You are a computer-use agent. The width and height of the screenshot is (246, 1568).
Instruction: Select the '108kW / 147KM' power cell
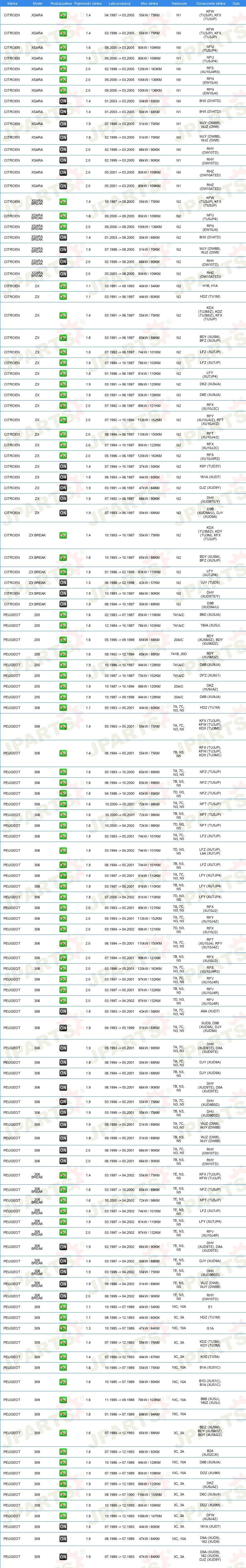pos(149,1516)
